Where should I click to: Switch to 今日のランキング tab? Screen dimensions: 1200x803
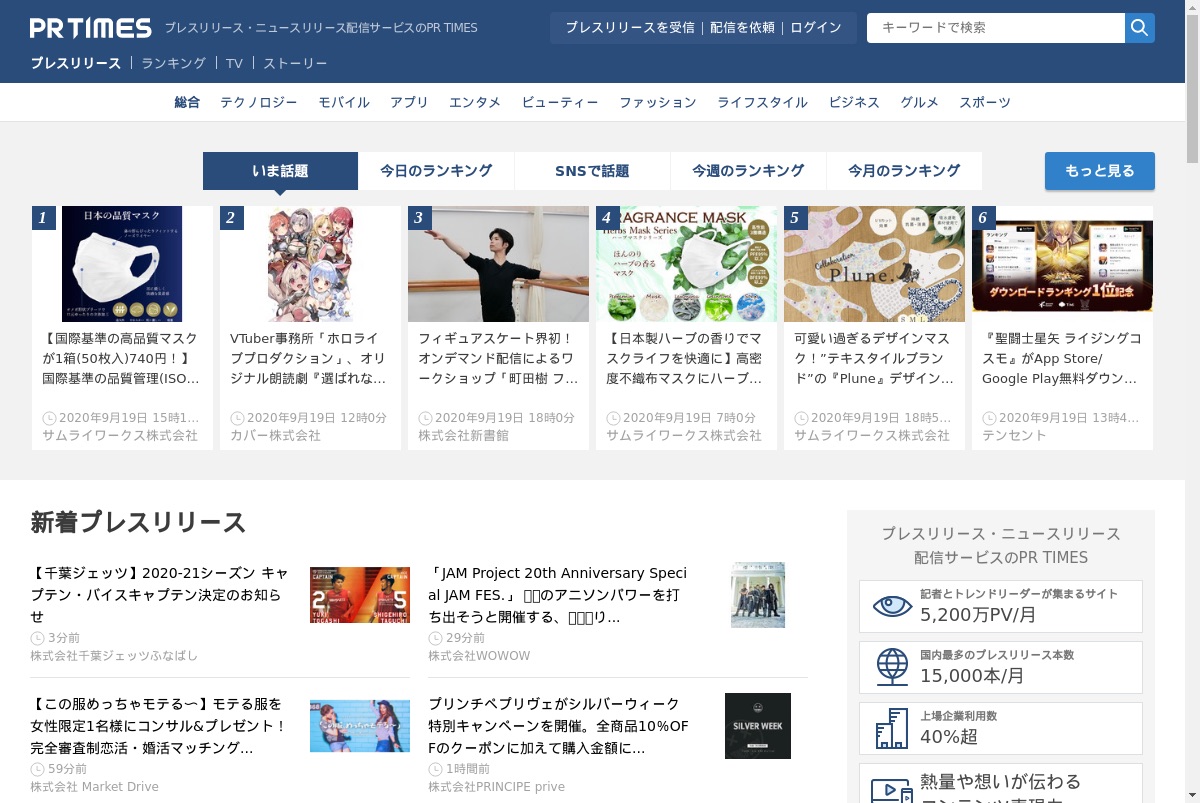[436, 171]
